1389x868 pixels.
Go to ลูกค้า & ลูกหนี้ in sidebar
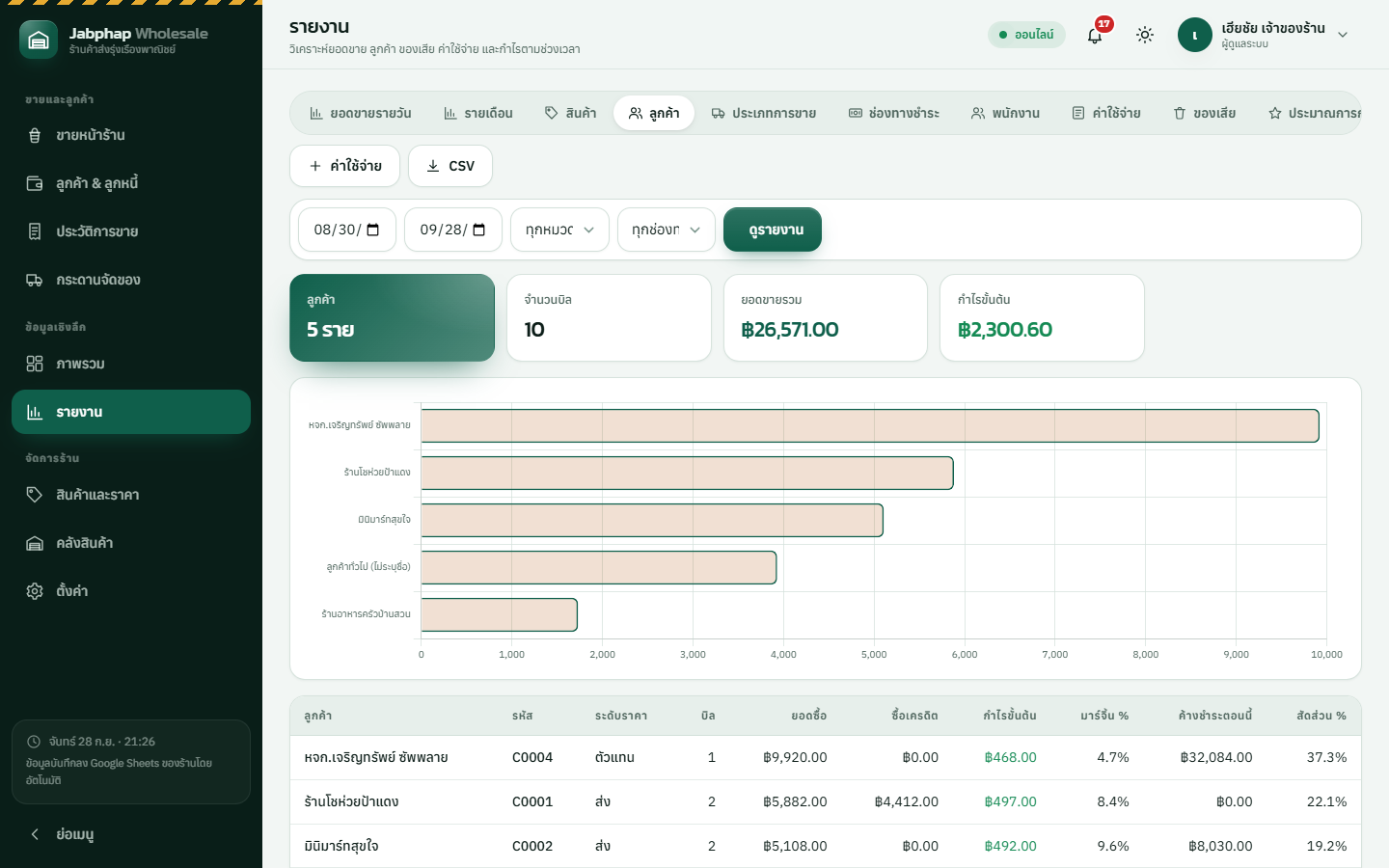pos(131,183)
